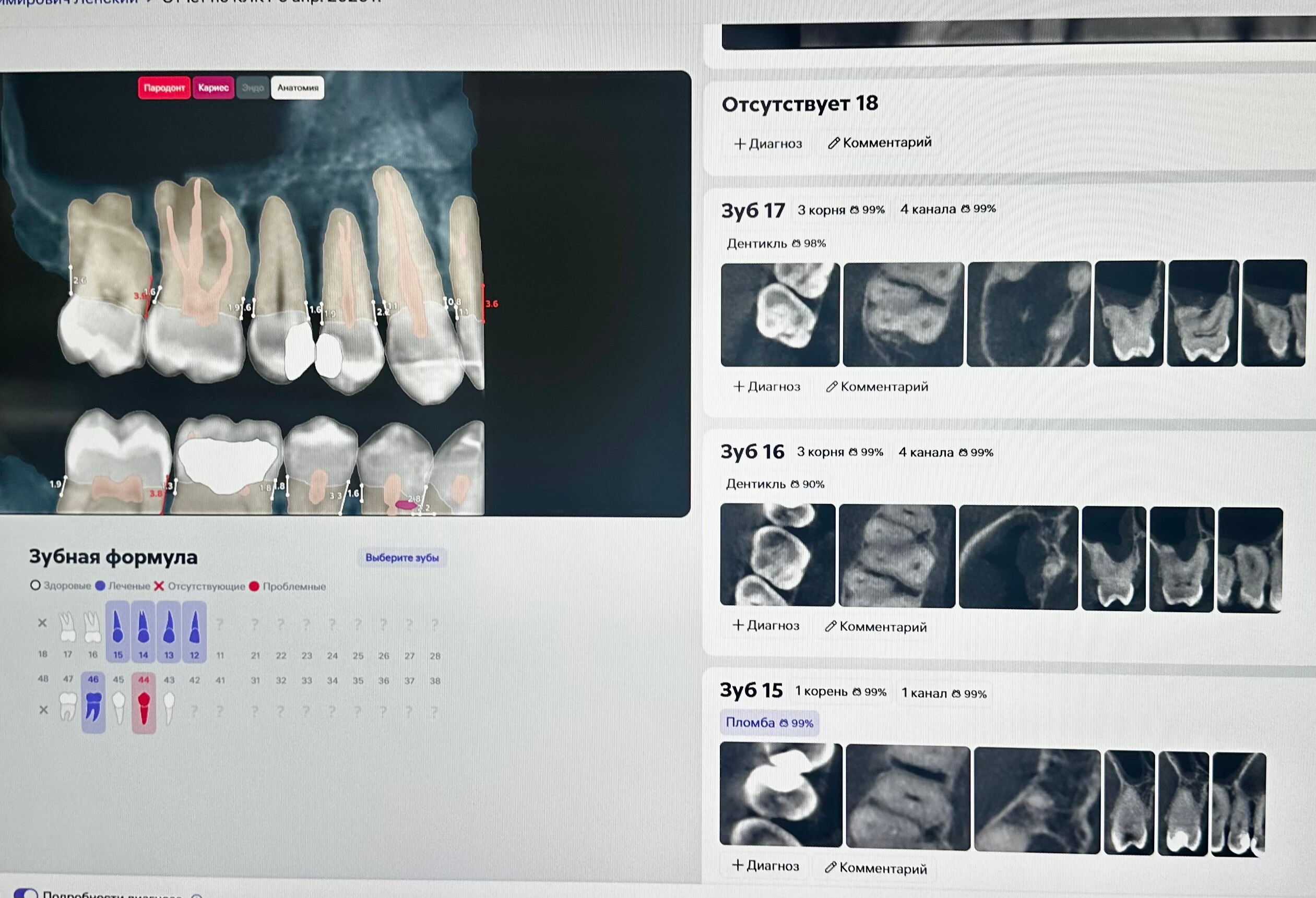Switch to the Анатомия overlay tab
This screenshot has height=898, width=1316.
point(298,88)
